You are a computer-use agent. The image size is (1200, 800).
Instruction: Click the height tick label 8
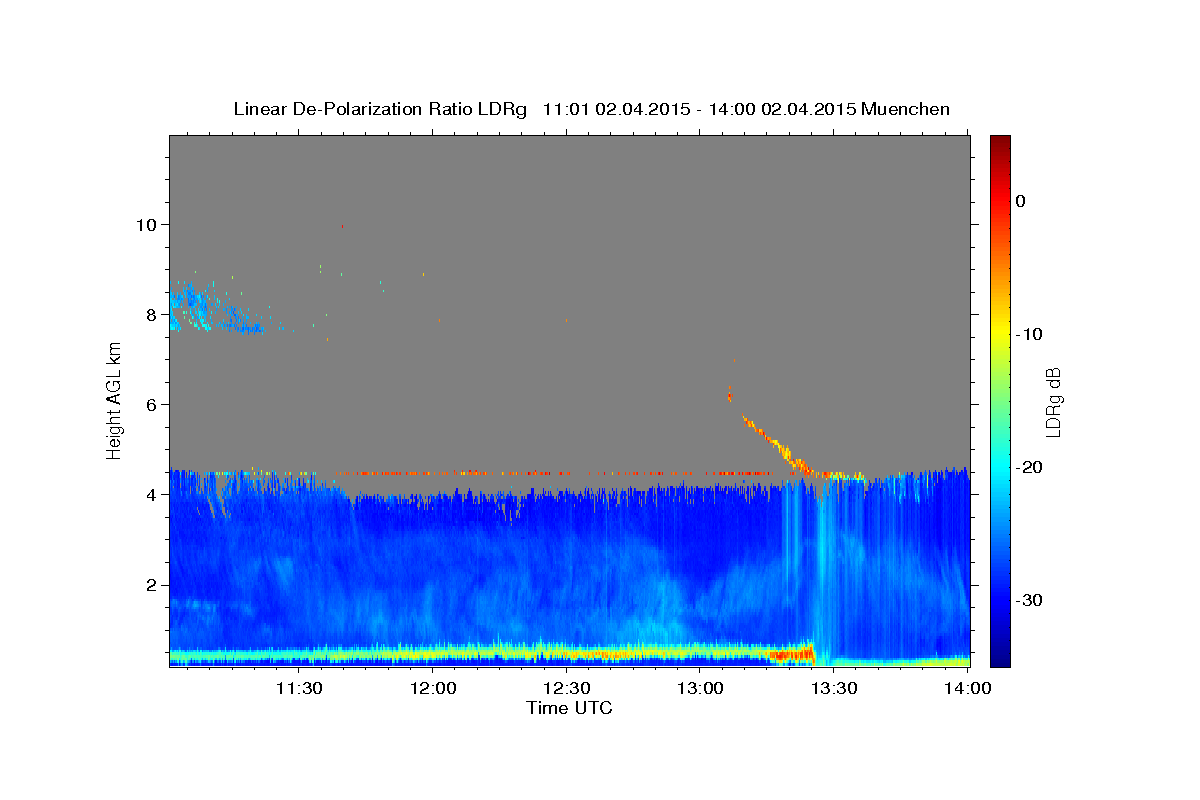coord(153,315)
